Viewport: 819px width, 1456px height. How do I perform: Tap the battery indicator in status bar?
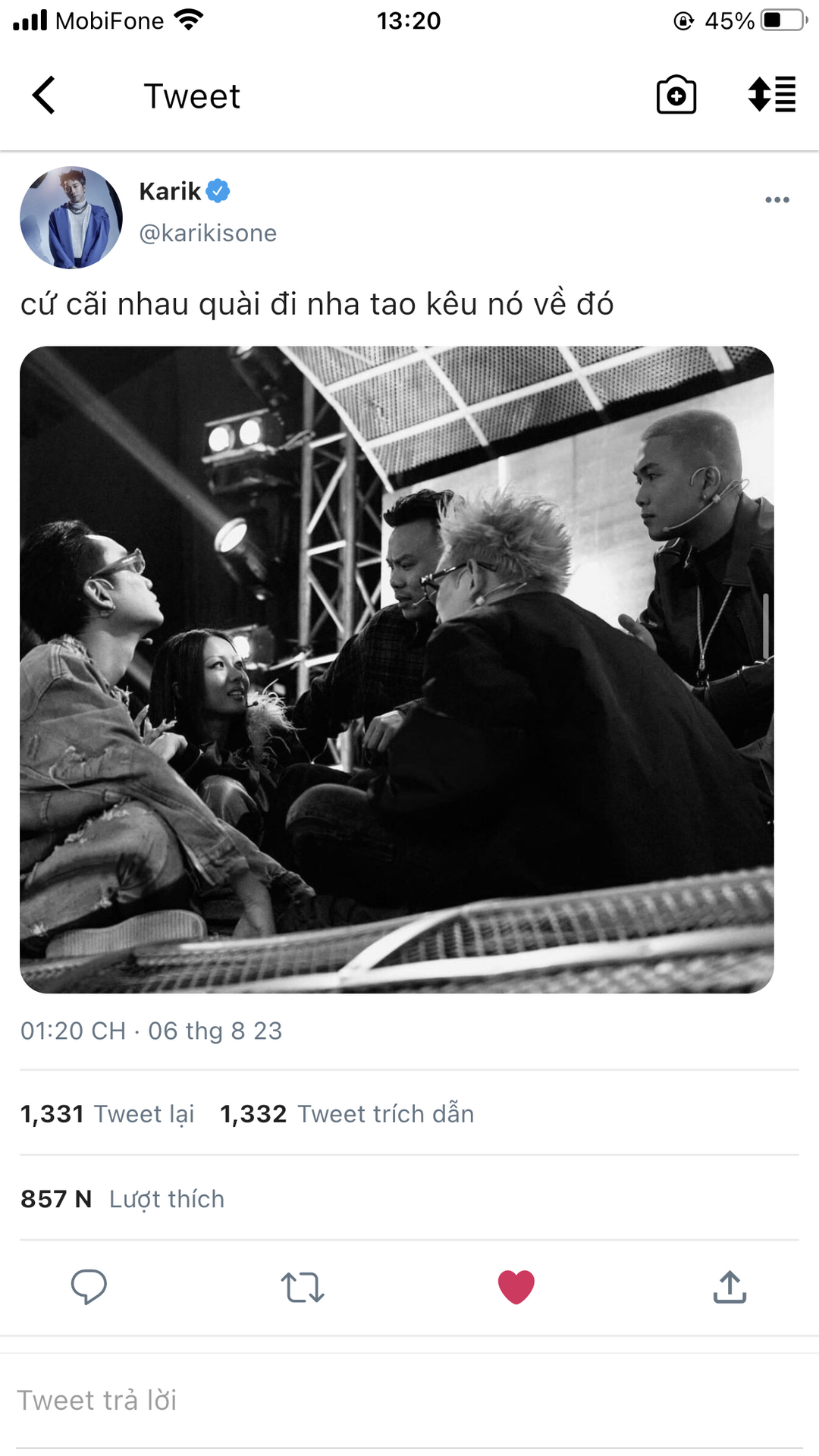785,20
